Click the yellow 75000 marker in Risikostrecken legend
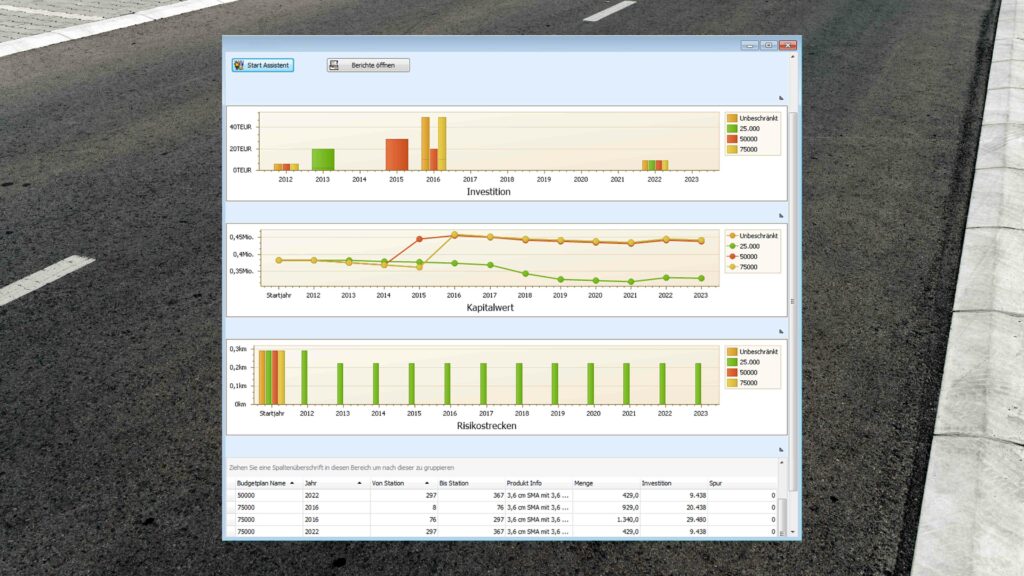This screenshot has width=1024, height=576. [x=732, y=384]
